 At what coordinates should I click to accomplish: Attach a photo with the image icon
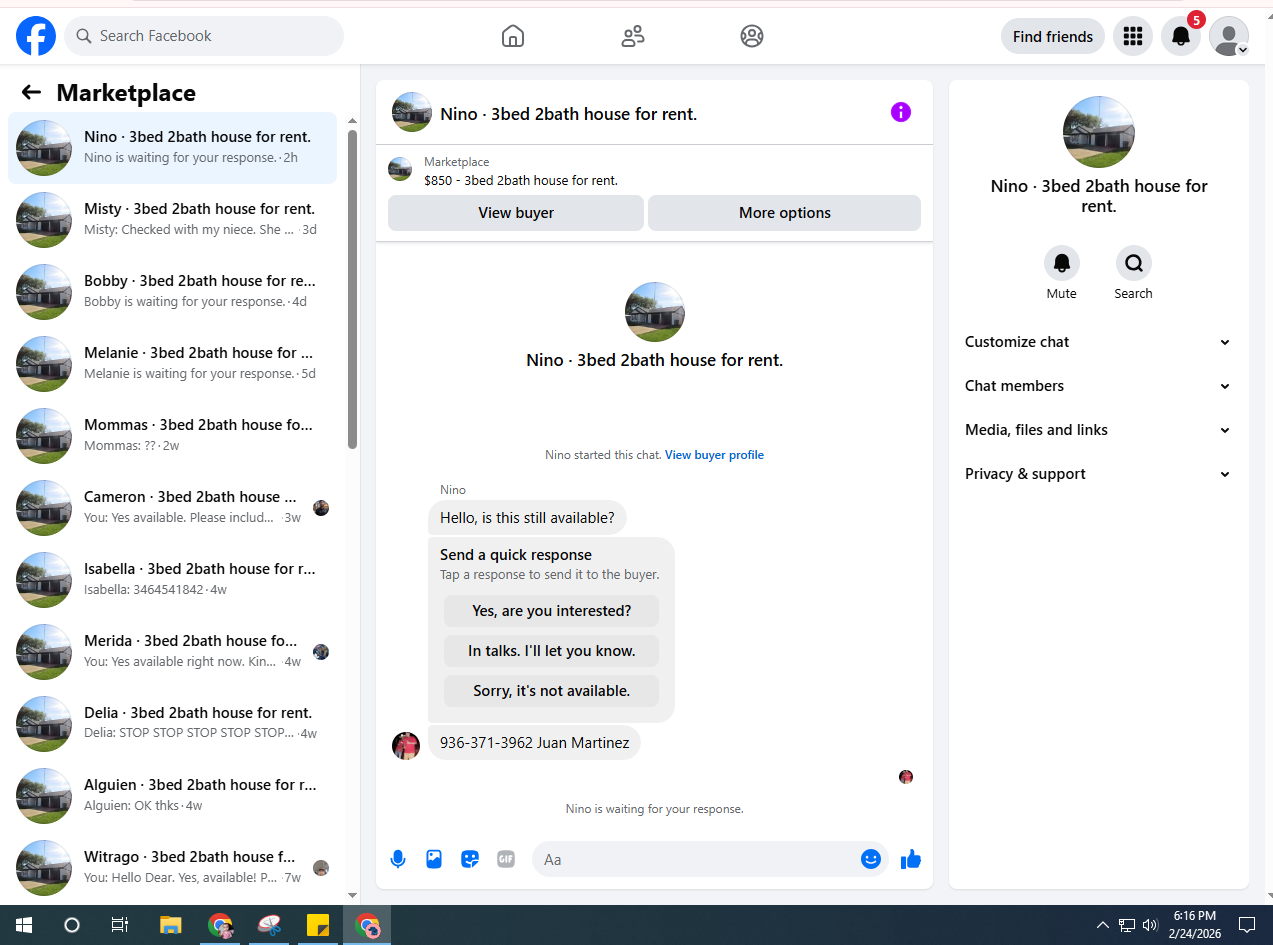[434, 859]
